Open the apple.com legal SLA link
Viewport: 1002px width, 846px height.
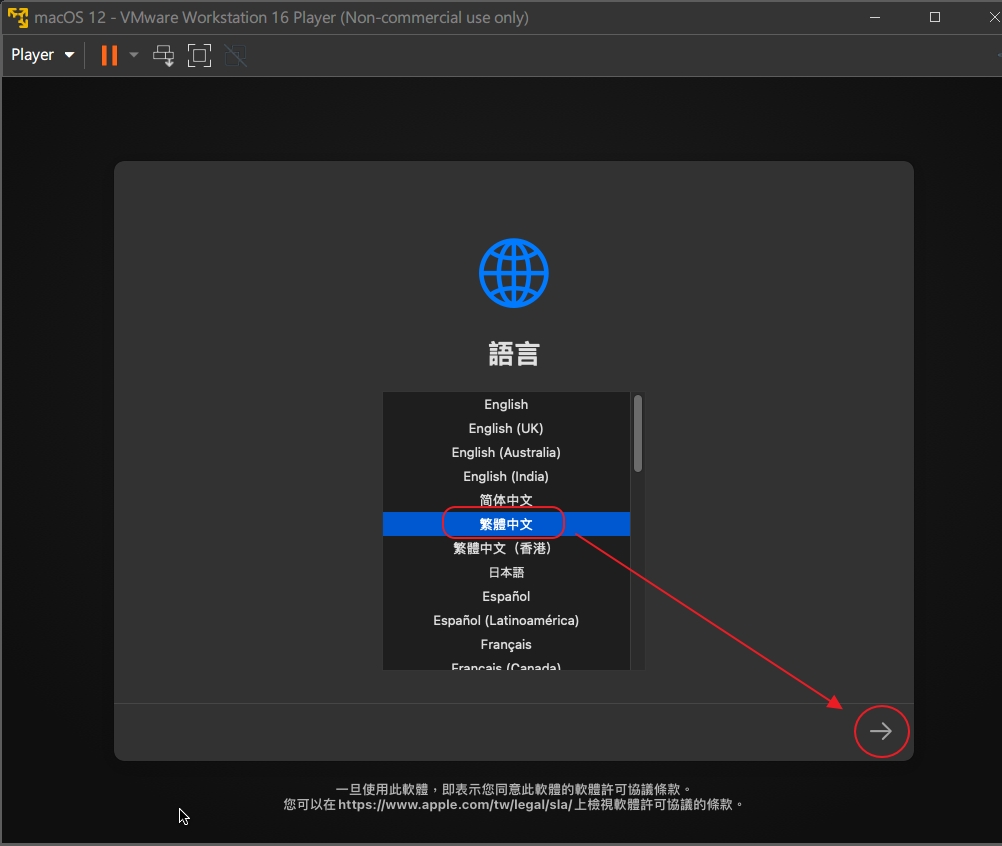[x=455, y=804]
